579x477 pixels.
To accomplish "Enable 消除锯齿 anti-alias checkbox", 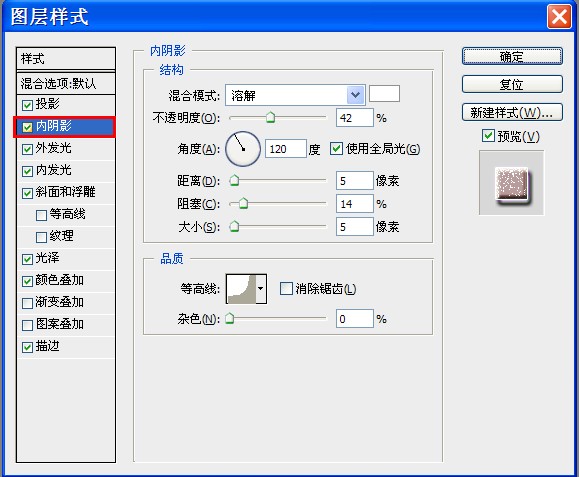I will 286,288.
